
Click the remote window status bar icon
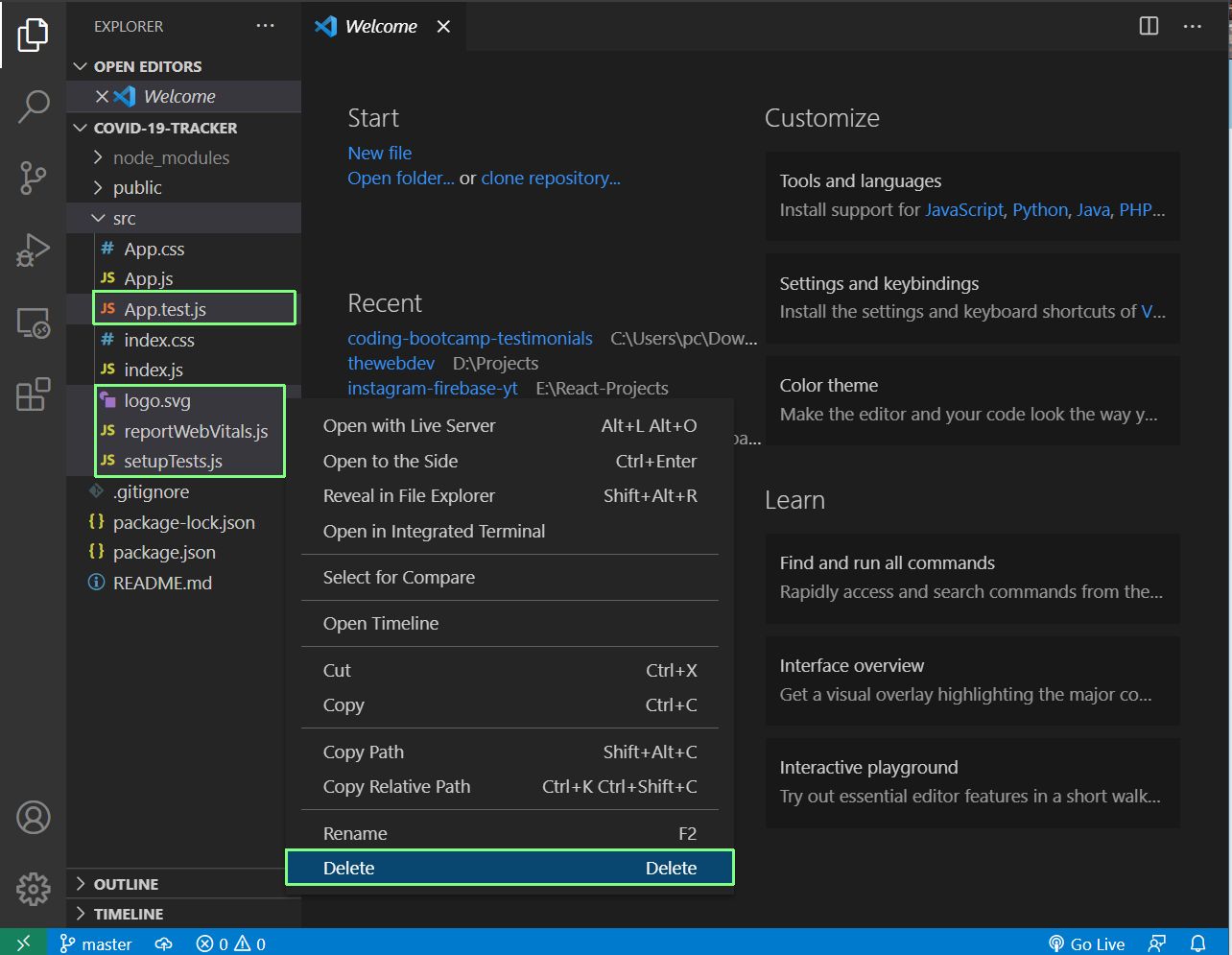pyautogui.click(x=23, y=943)
